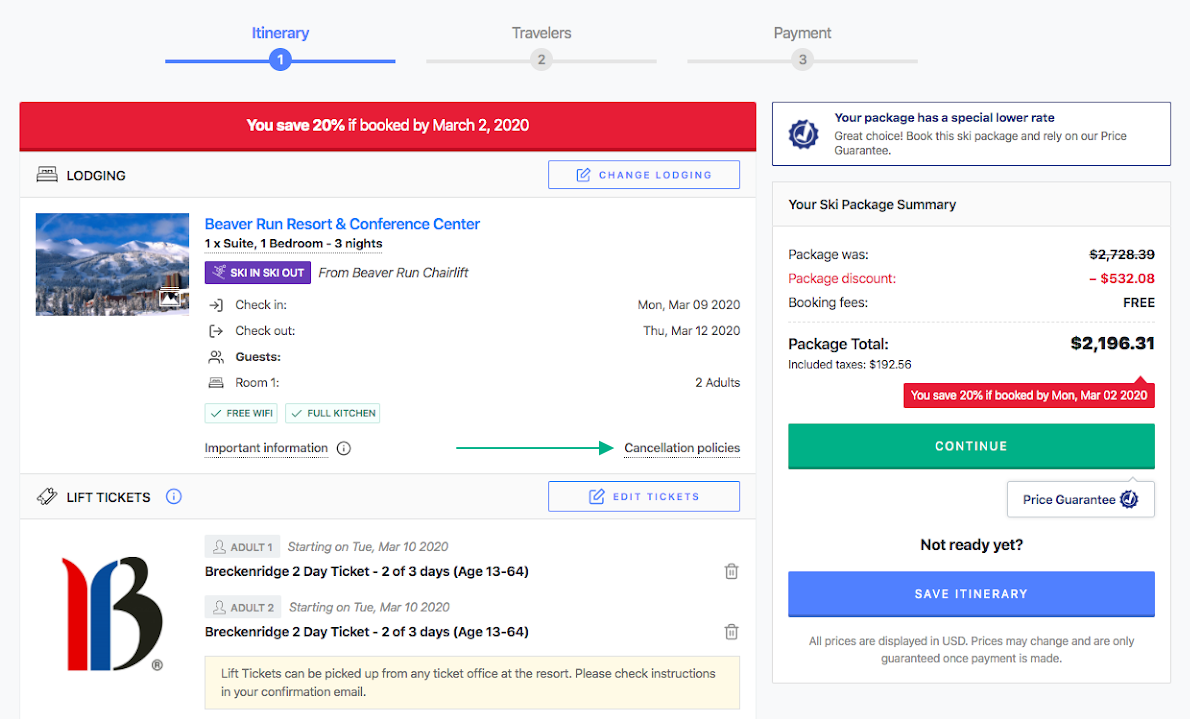Screen dimensions: 1190x719
Task: Open the Lift Tickets info icon
Action: pos(174,497)
